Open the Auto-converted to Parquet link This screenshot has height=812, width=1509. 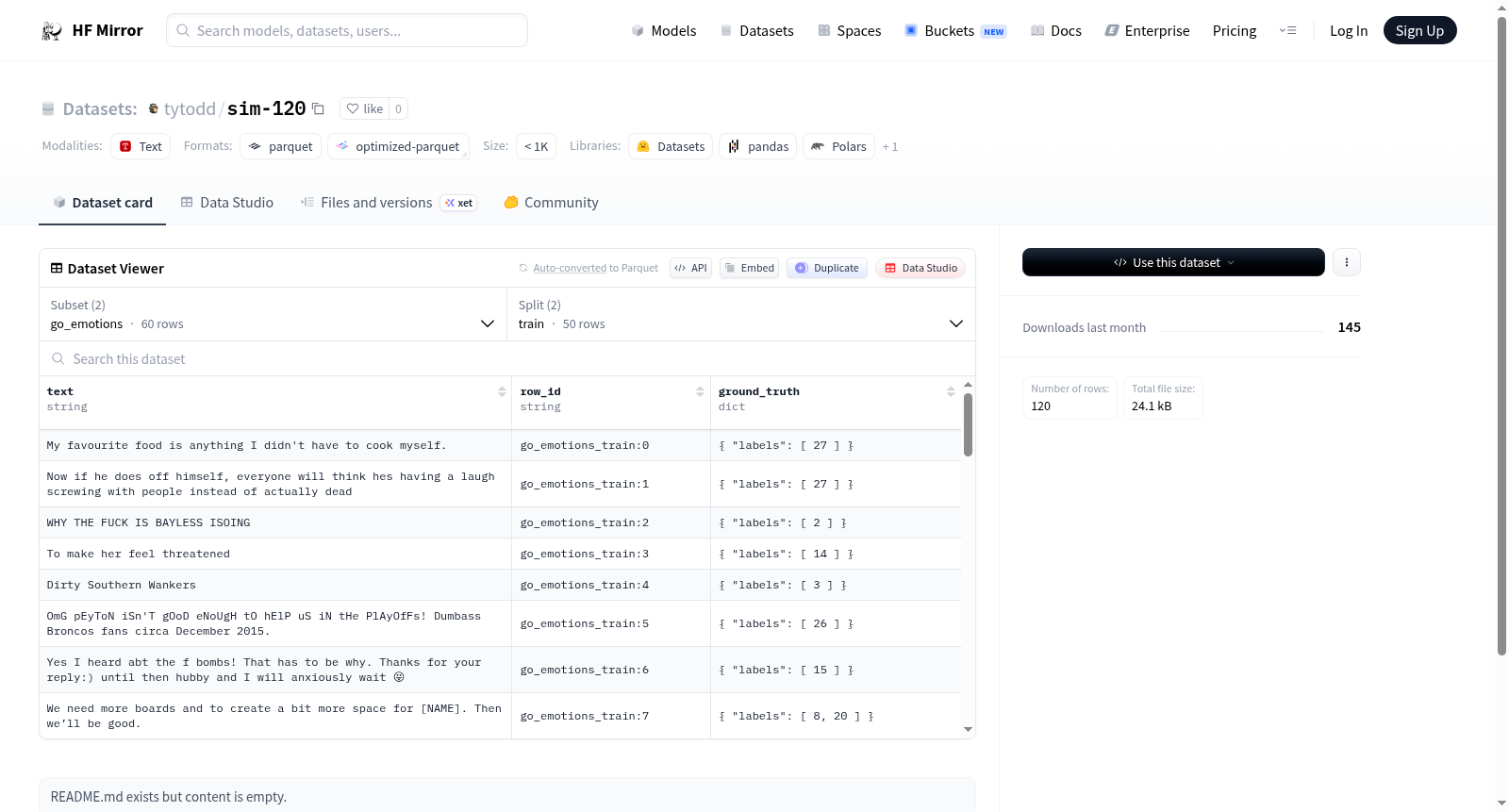point(589,268)
